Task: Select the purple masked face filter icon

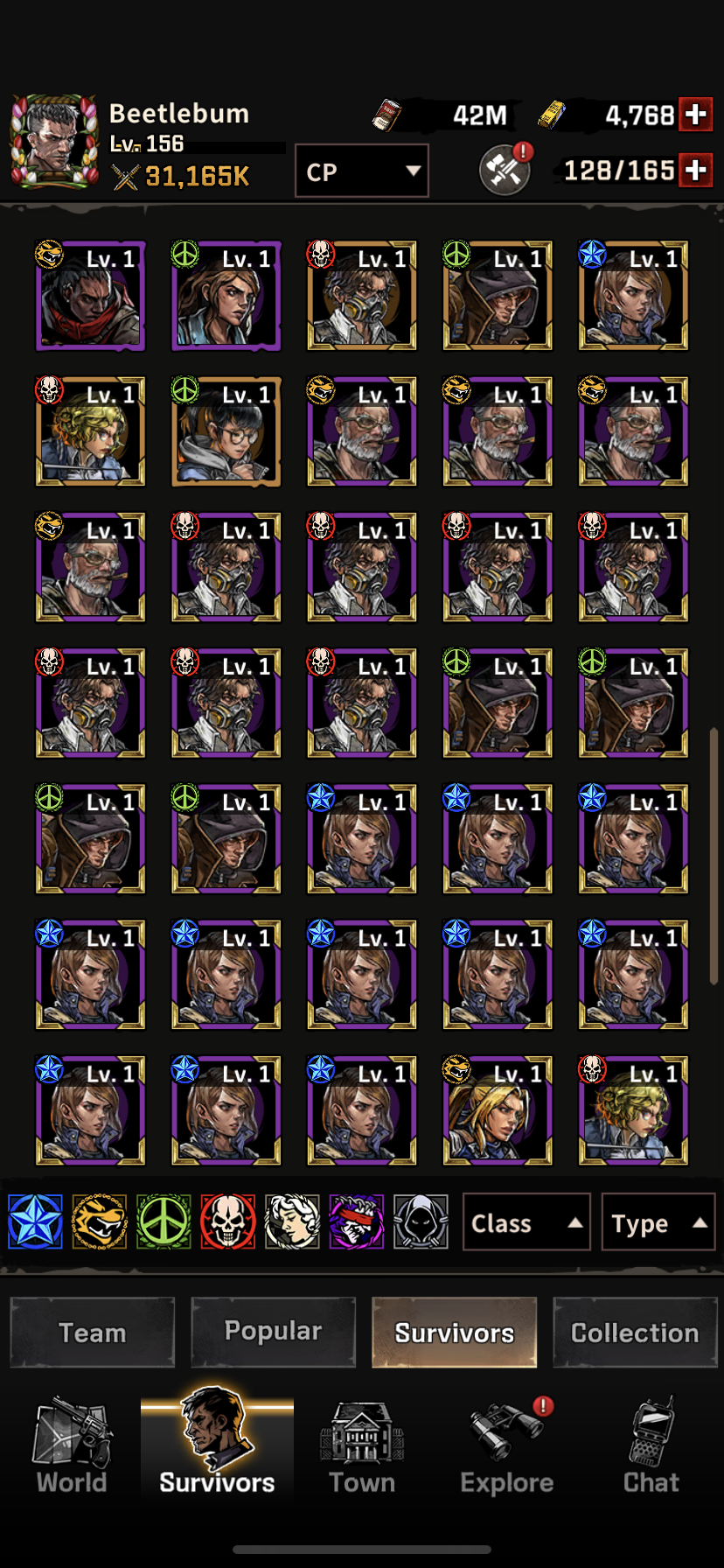Action: coord(356,1221)
